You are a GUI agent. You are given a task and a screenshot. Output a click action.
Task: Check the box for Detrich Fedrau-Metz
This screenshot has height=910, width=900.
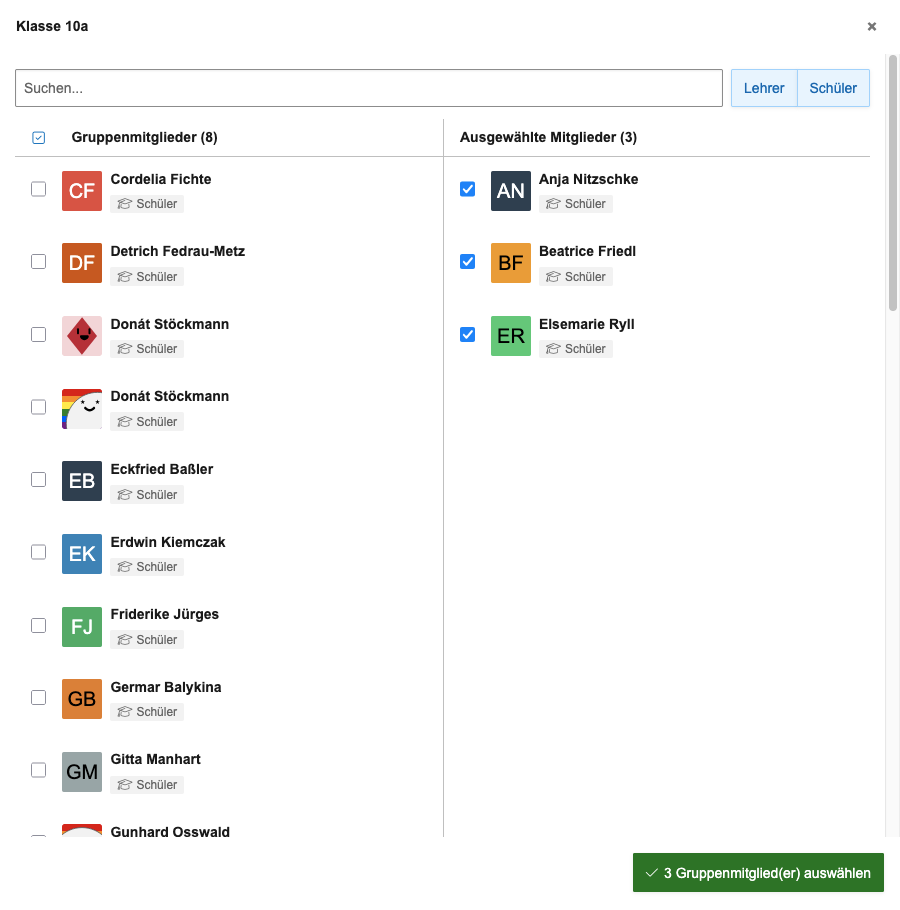click(38, 262)
